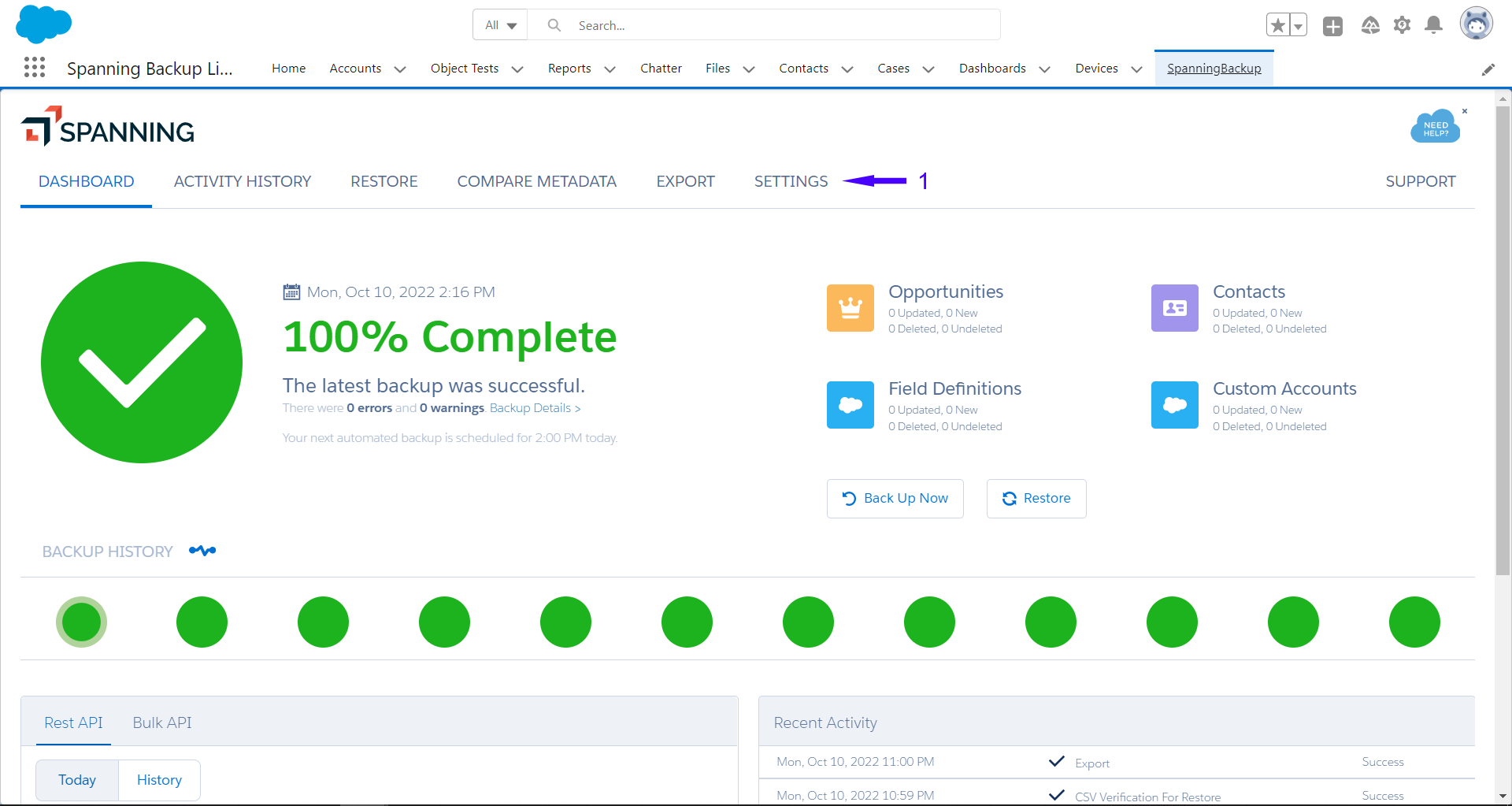Expand the Object Tests nav chevron
The width and height of the screenshot is (1512, 806).
pos(517,69)
